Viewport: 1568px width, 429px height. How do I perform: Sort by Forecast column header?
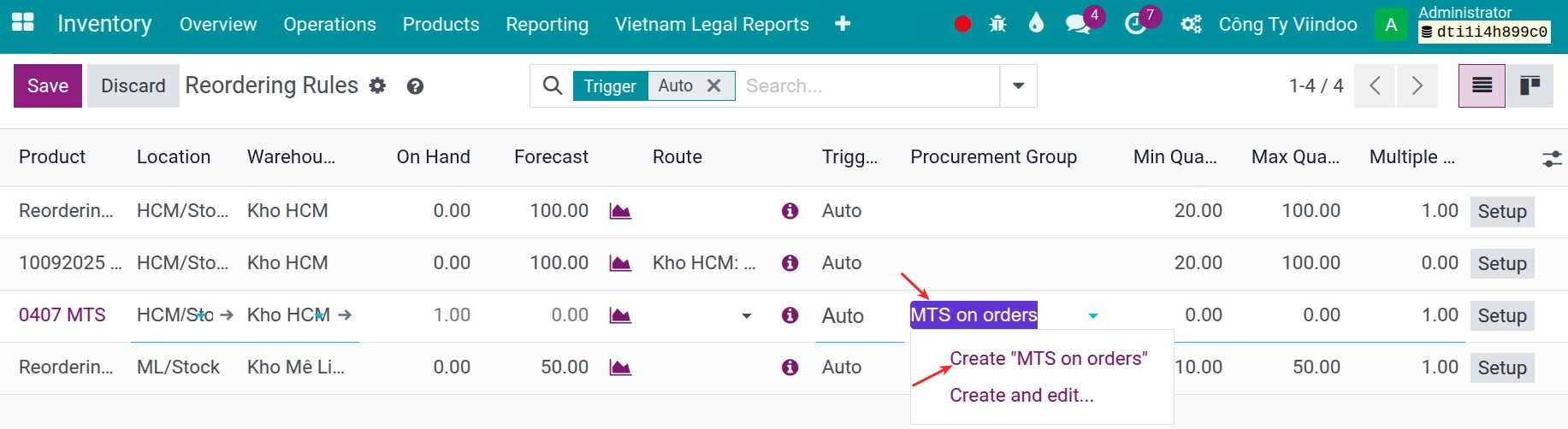(551, 157)
